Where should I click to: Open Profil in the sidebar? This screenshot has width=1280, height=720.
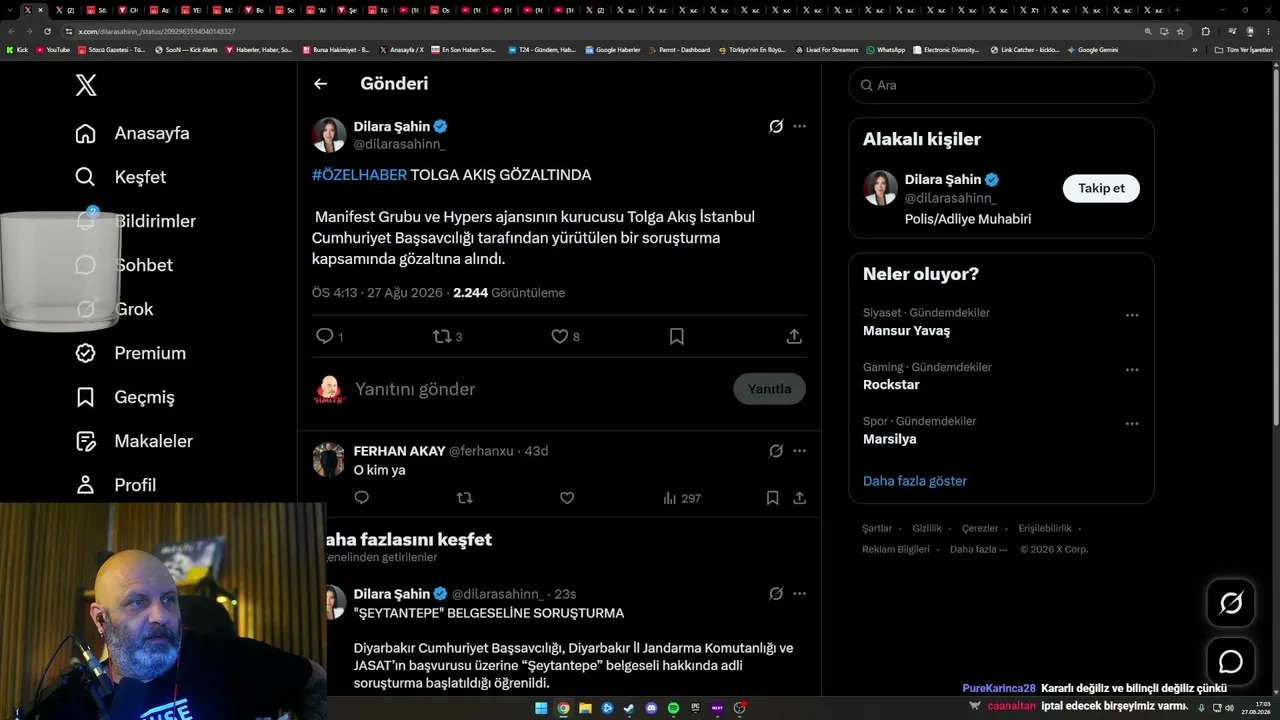pyautogui.click(x=116, y=485)
